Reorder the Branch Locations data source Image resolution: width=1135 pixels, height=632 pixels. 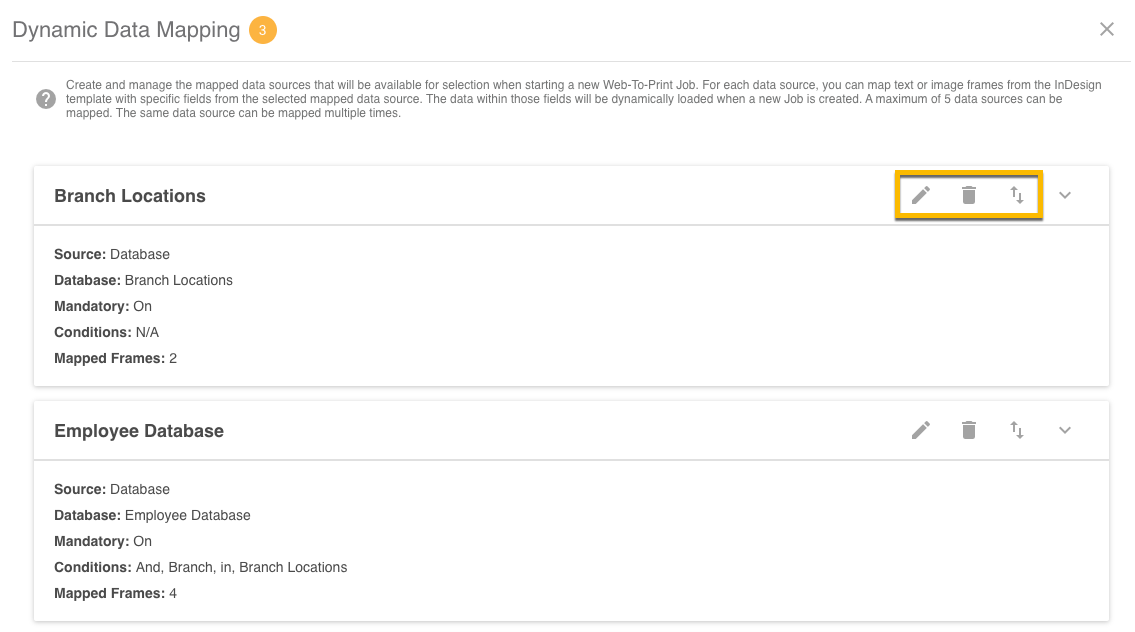click(1017, 195)
